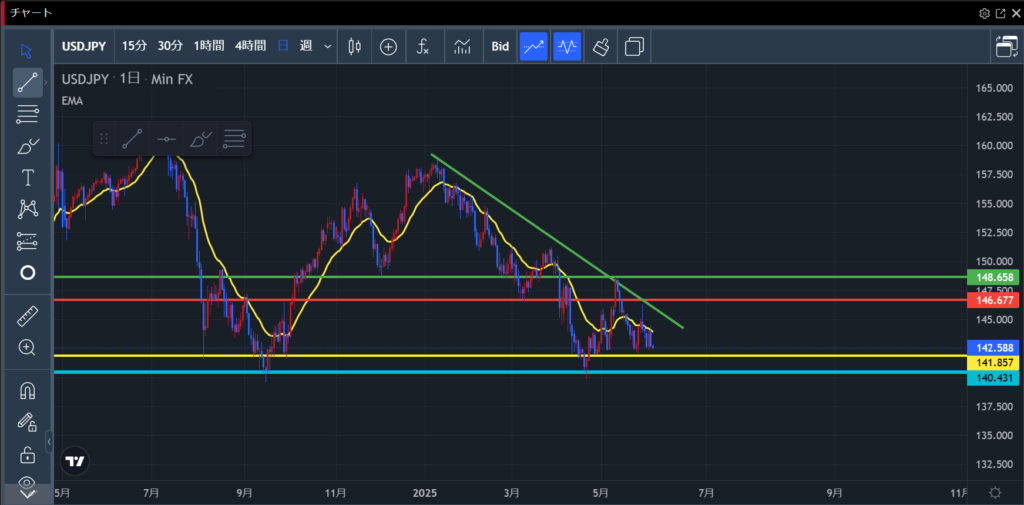Image resolution: width=1024 pixels, height=505 pixels.
Task: Switch to 1時間 timeframe
Action: click(x=208, y=46)
